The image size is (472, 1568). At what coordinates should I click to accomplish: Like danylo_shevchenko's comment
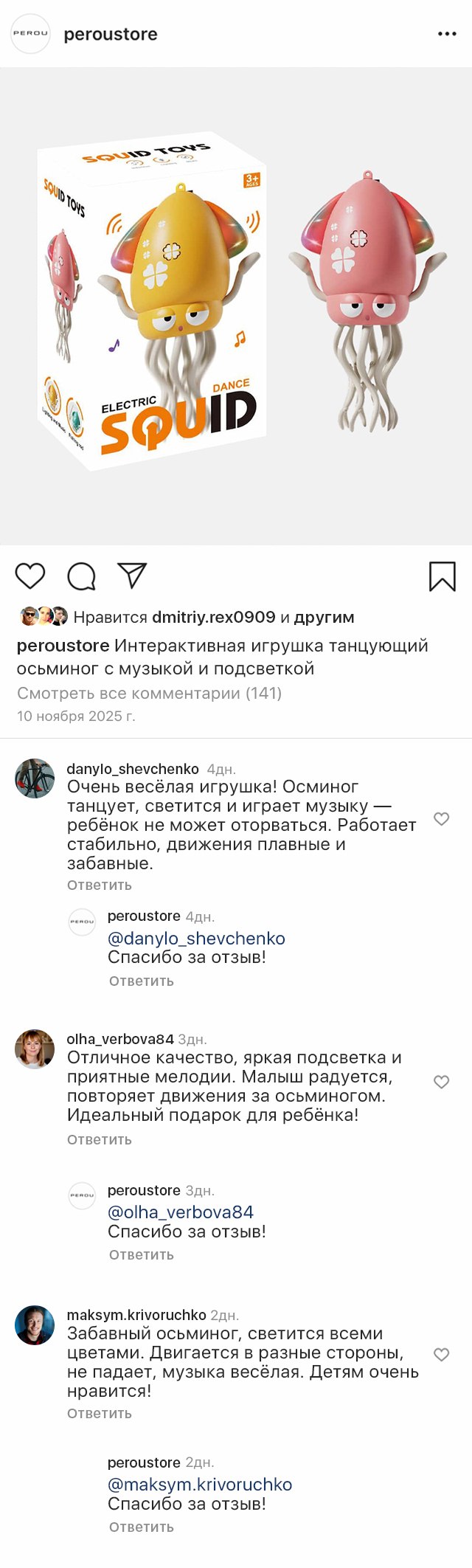click(441, 819)
